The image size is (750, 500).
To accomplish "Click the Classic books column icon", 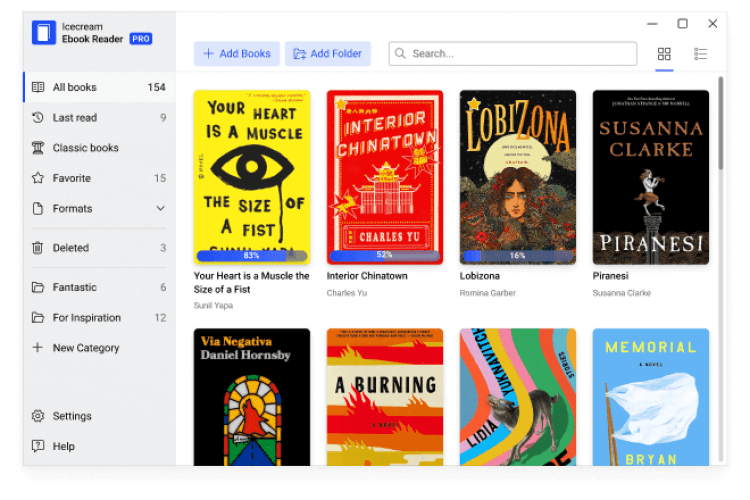I will (x=38, y=148).
